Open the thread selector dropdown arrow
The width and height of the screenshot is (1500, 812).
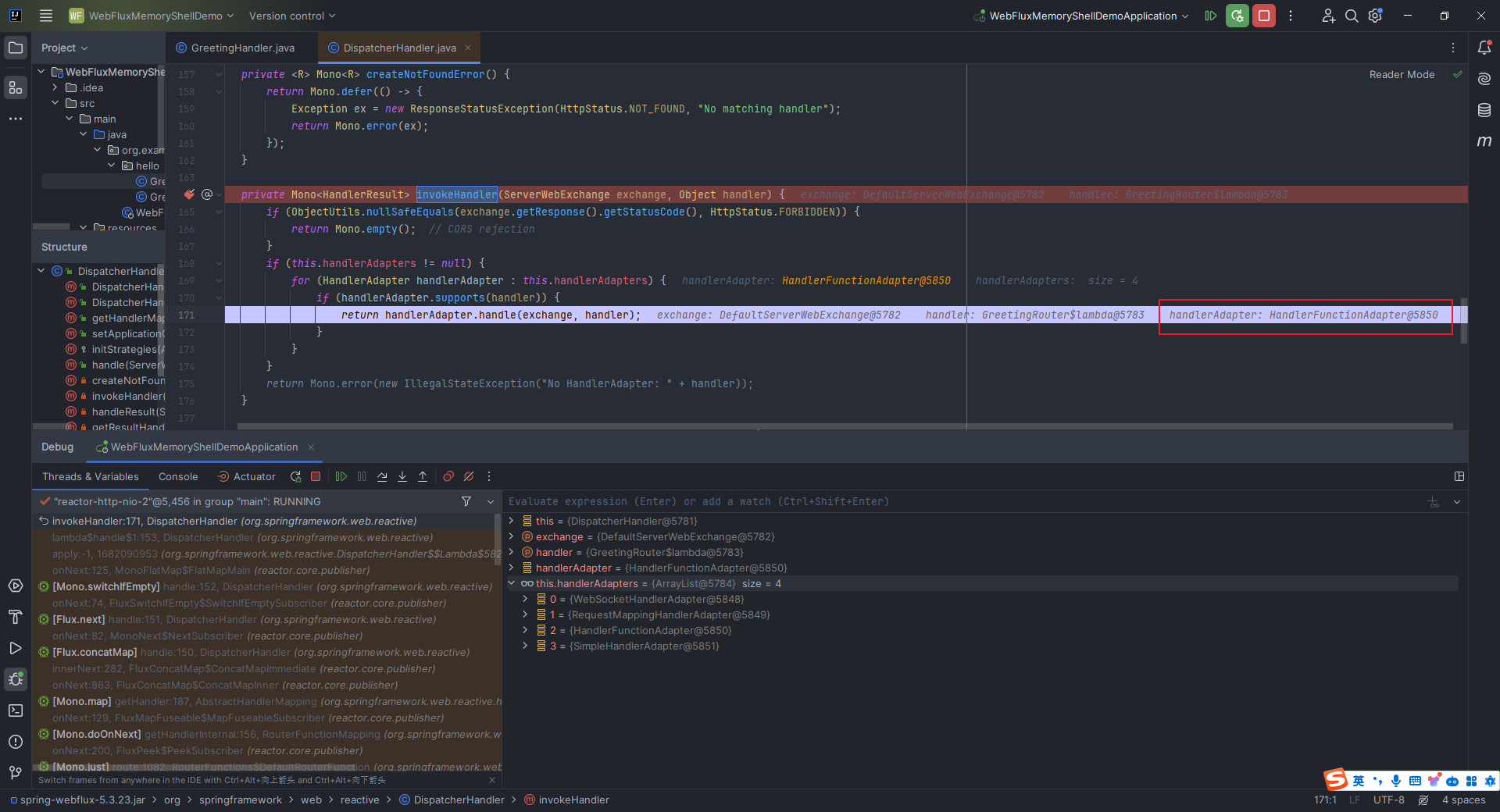[x=491, y=501]
